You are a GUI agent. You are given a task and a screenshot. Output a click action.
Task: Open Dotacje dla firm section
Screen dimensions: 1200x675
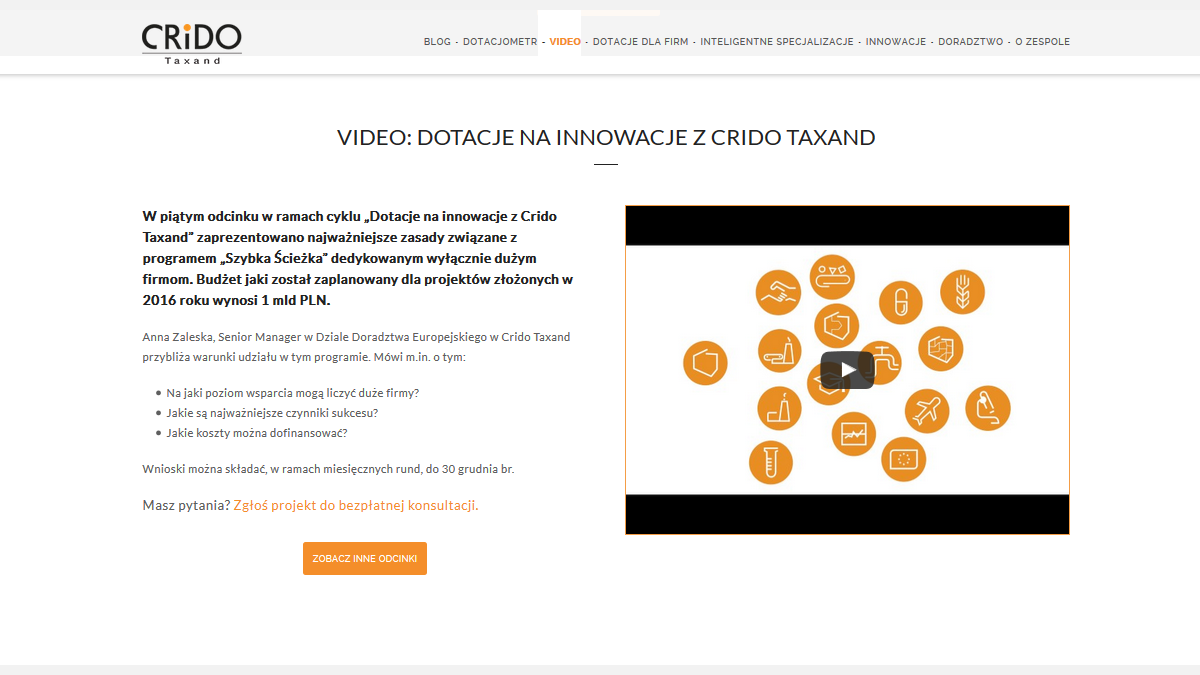(x=640, y=42)
